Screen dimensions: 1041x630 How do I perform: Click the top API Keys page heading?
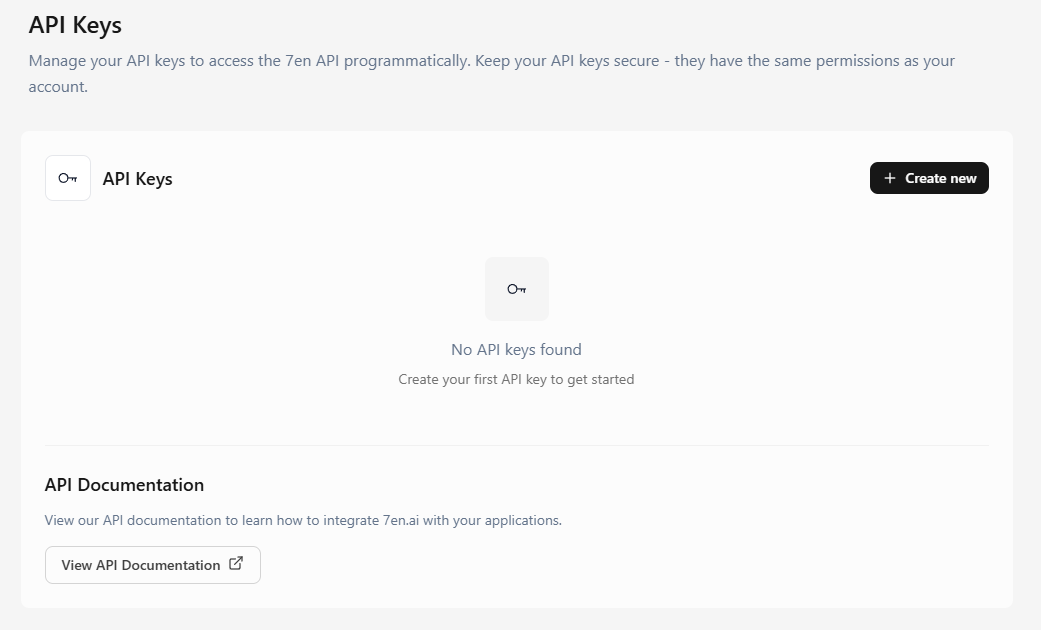click(x=75, y=24)
